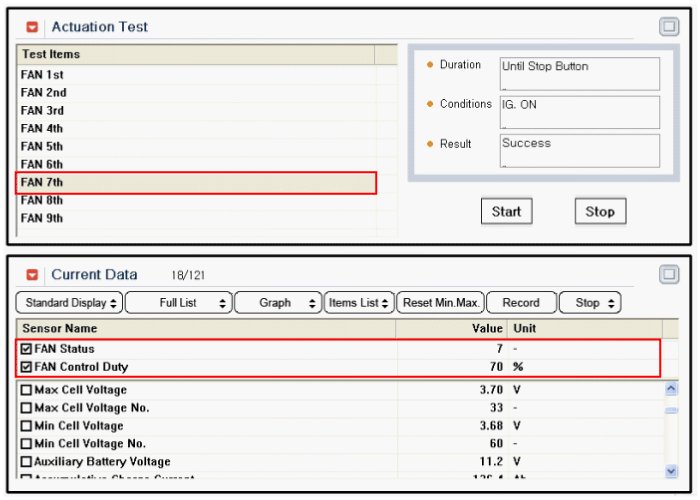Image resolution: width=700 pixels, height=500 pixels.
Task: Click the Record button
Action: [521, 303]
